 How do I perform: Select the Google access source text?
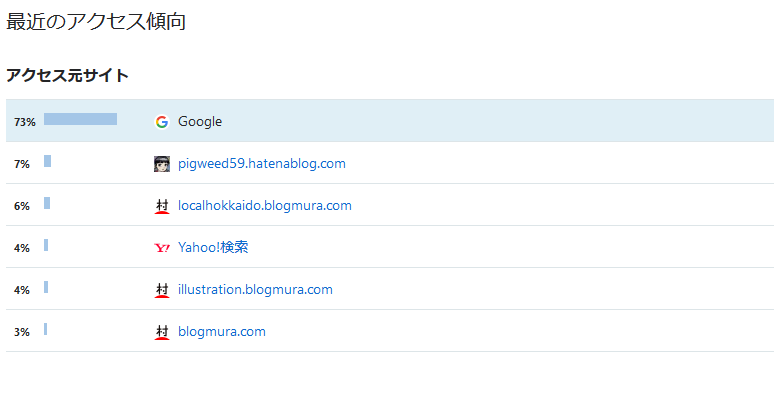200,122
